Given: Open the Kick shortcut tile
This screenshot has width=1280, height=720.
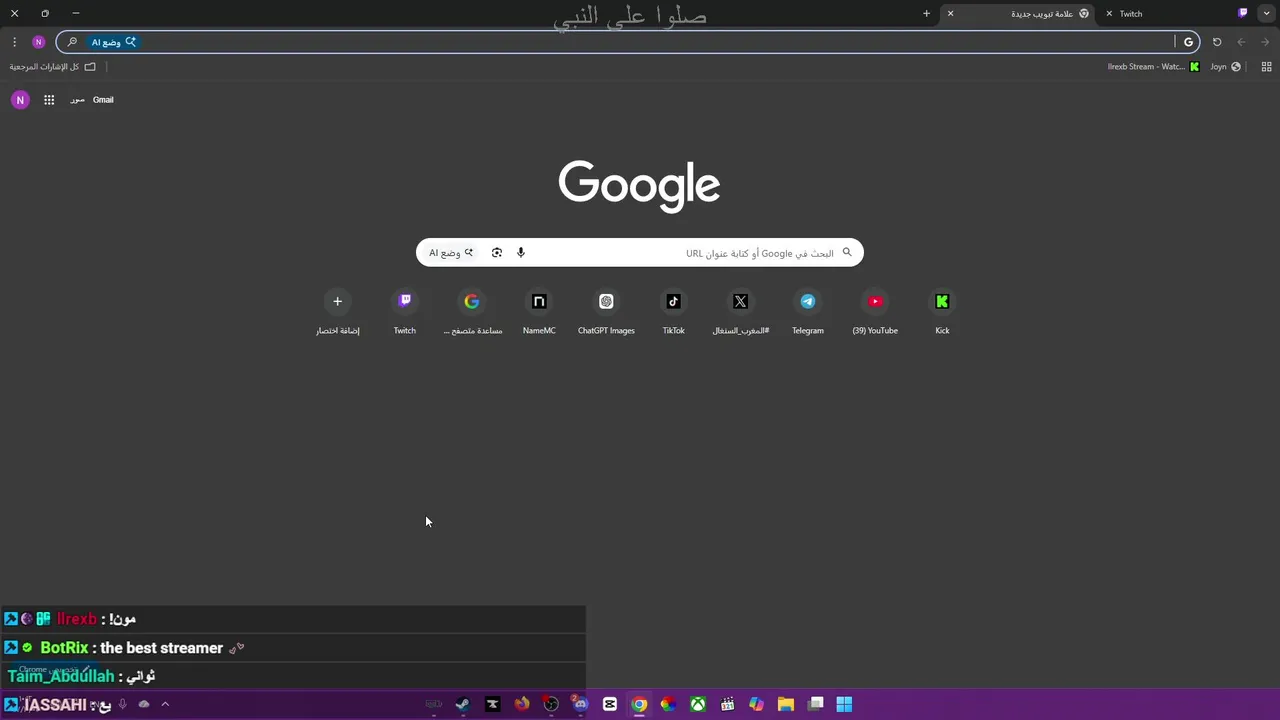Looking at the screenshot, I should (942, 312).
